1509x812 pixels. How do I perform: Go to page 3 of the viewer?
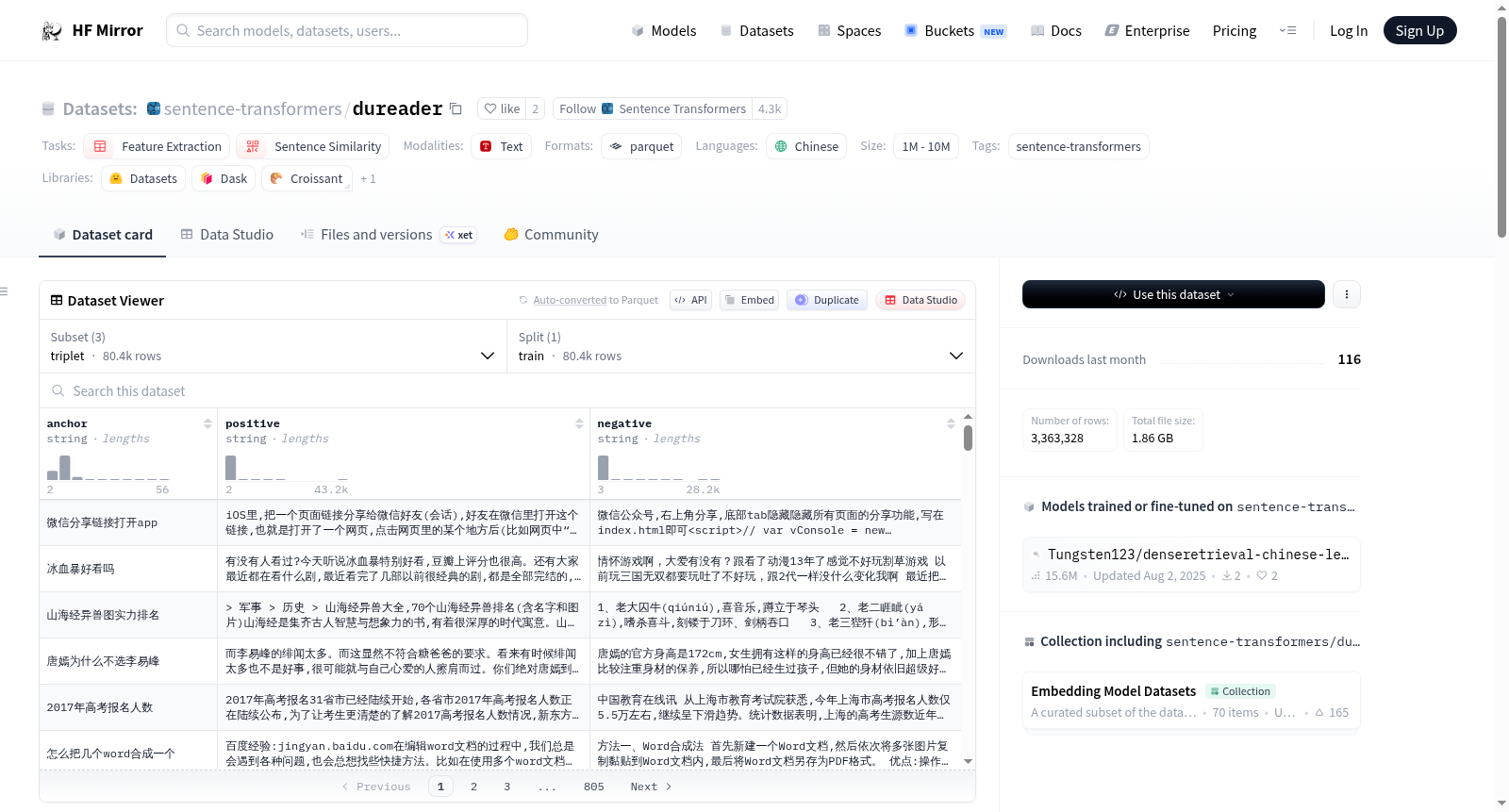[x=506, y=787]
